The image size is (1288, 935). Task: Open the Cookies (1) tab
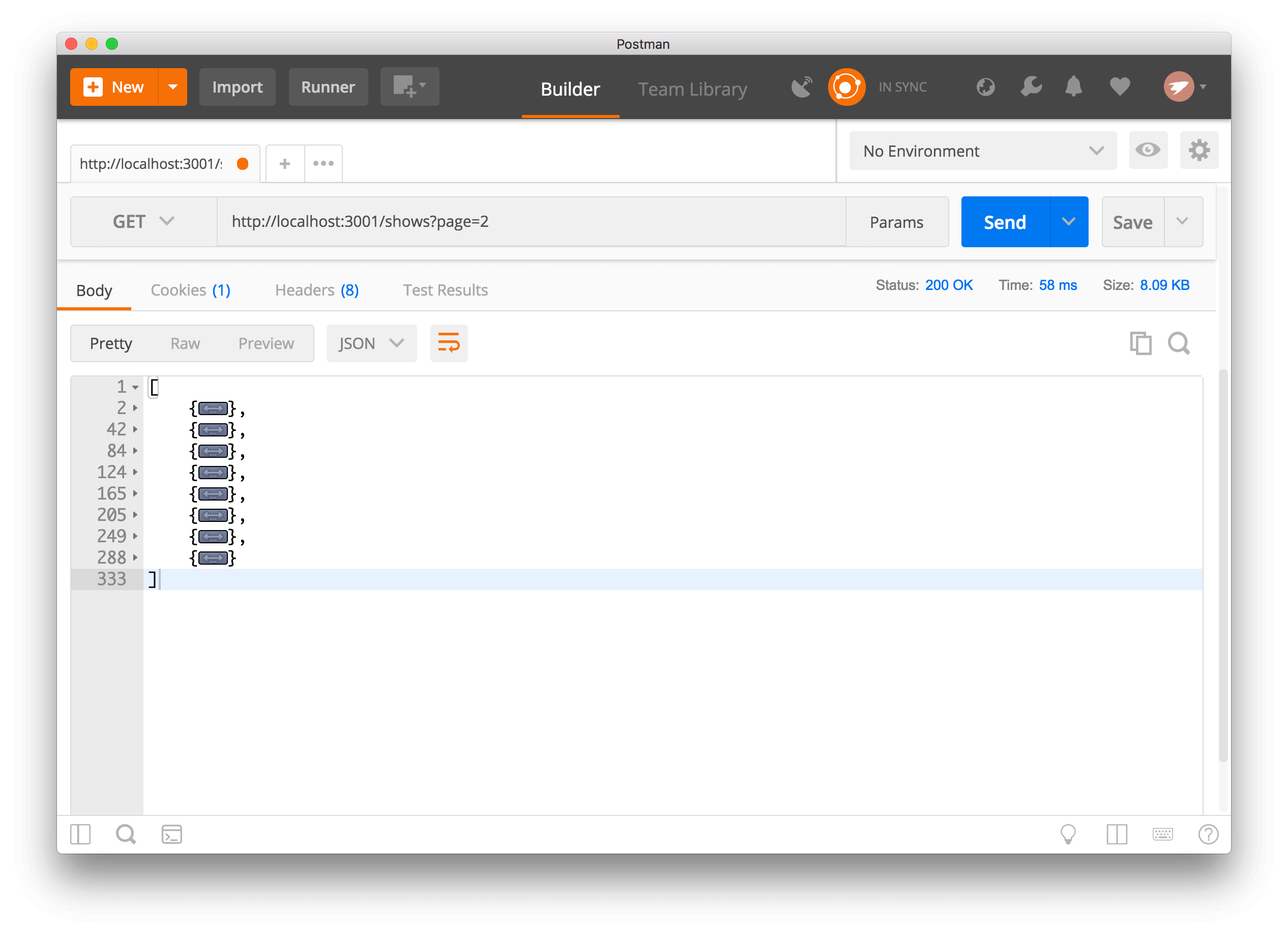191,290
